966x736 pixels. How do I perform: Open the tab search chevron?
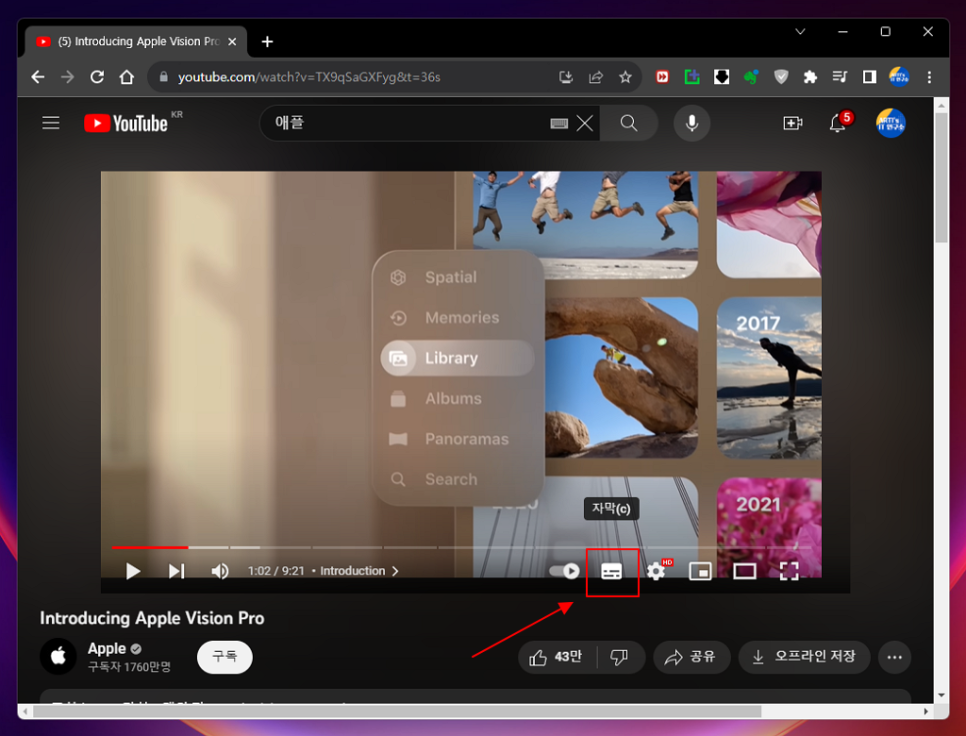pos(800,31)
